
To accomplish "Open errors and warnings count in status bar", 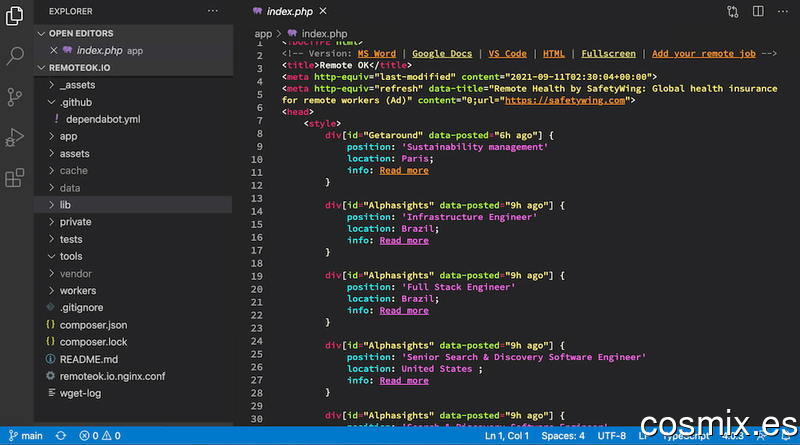I will pos(100,436).
